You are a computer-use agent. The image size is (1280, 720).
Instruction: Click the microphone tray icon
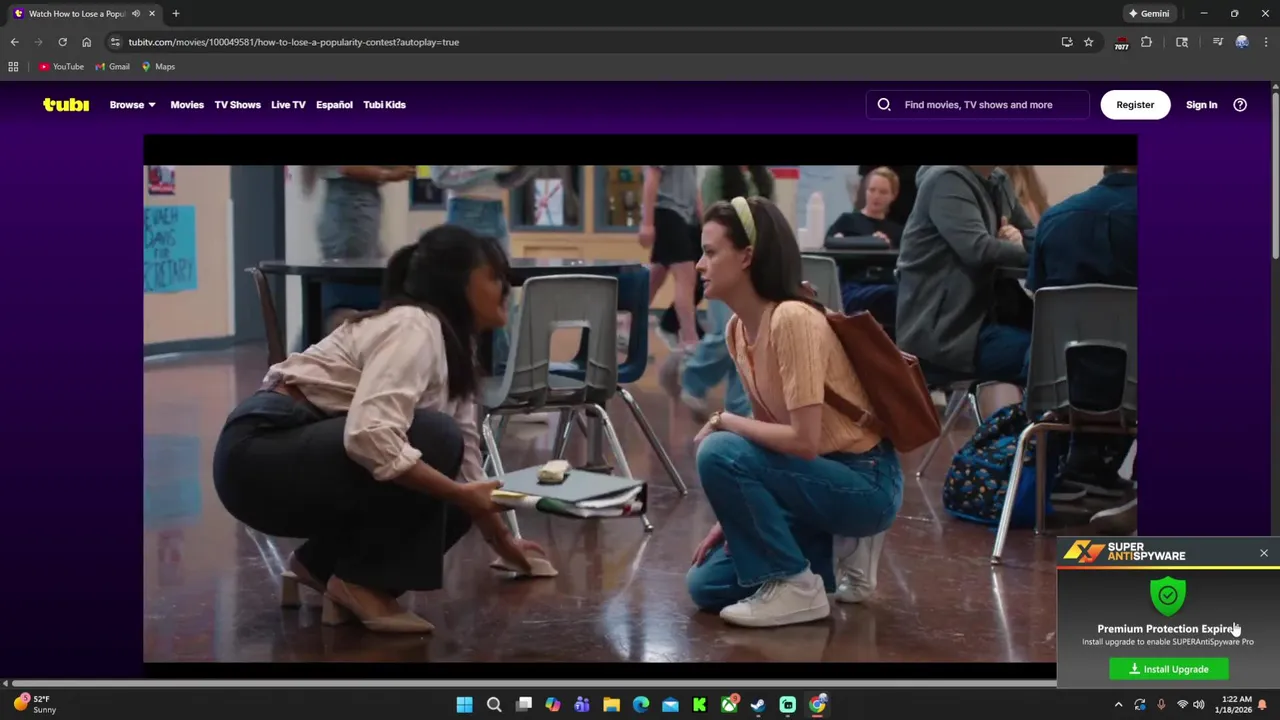point(1161,705)
